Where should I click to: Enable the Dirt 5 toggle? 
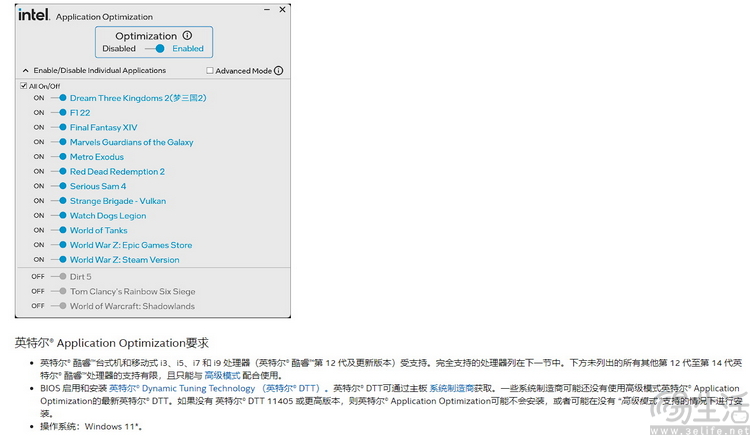tap(59, 277)
